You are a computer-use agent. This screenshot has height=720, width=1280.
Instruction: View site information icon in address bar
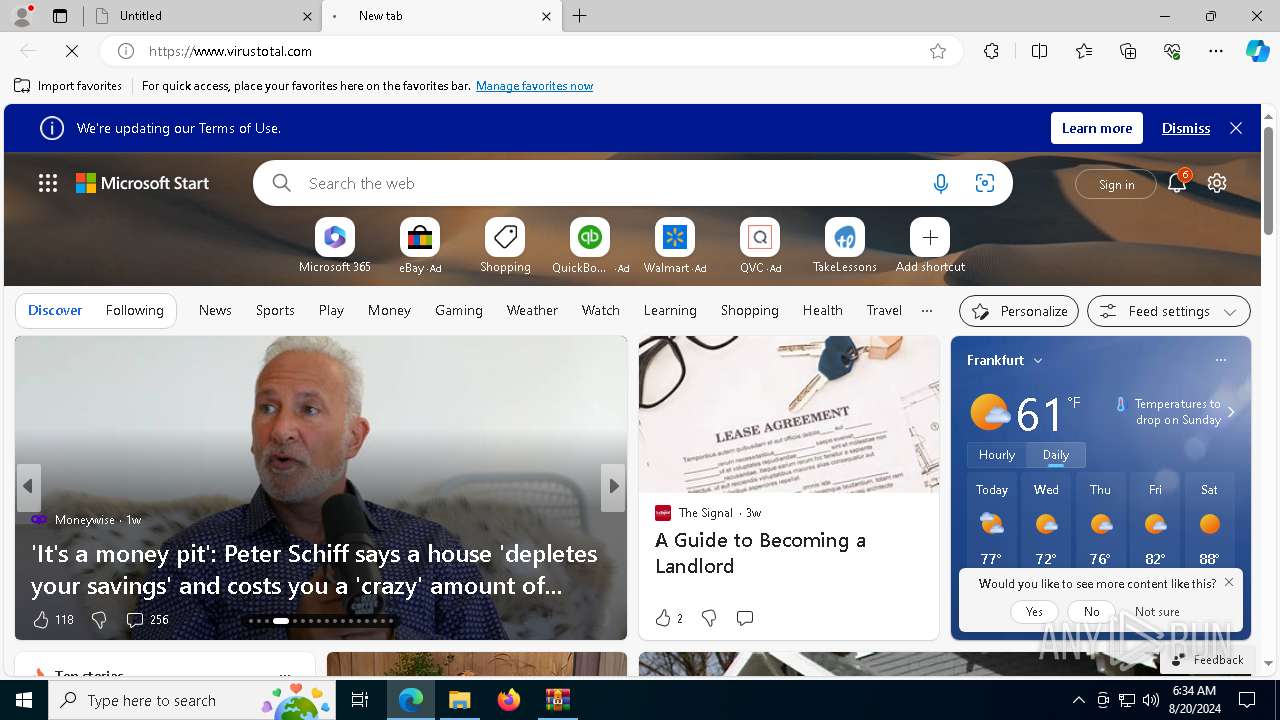pyautogui.click(x=126, y=51)
